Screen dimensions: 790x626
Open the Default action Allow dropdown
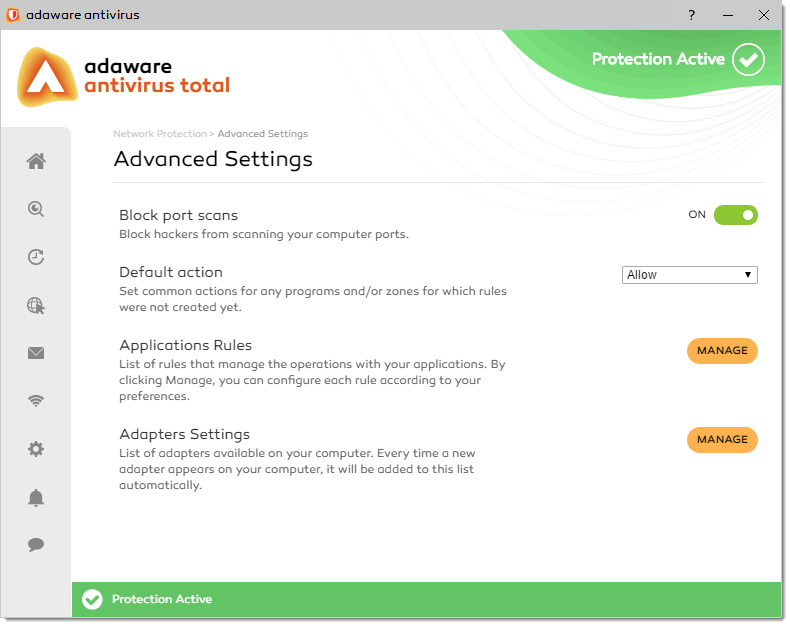pos(690,275)
